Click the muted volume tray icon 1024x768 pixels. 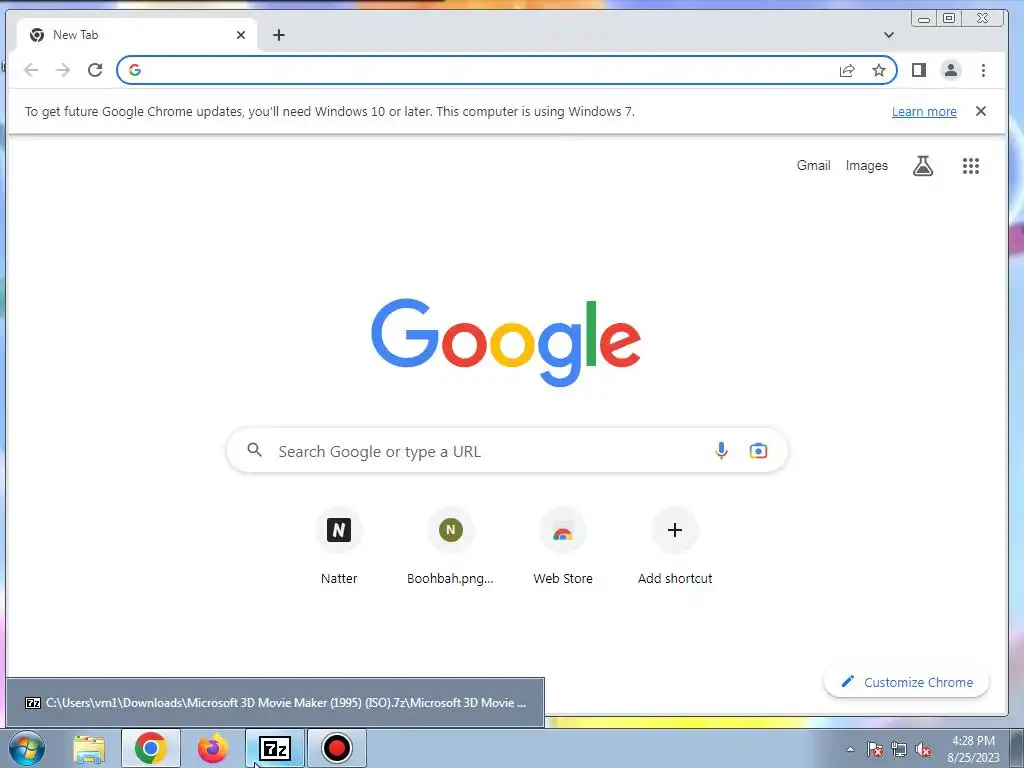point(923,749)
